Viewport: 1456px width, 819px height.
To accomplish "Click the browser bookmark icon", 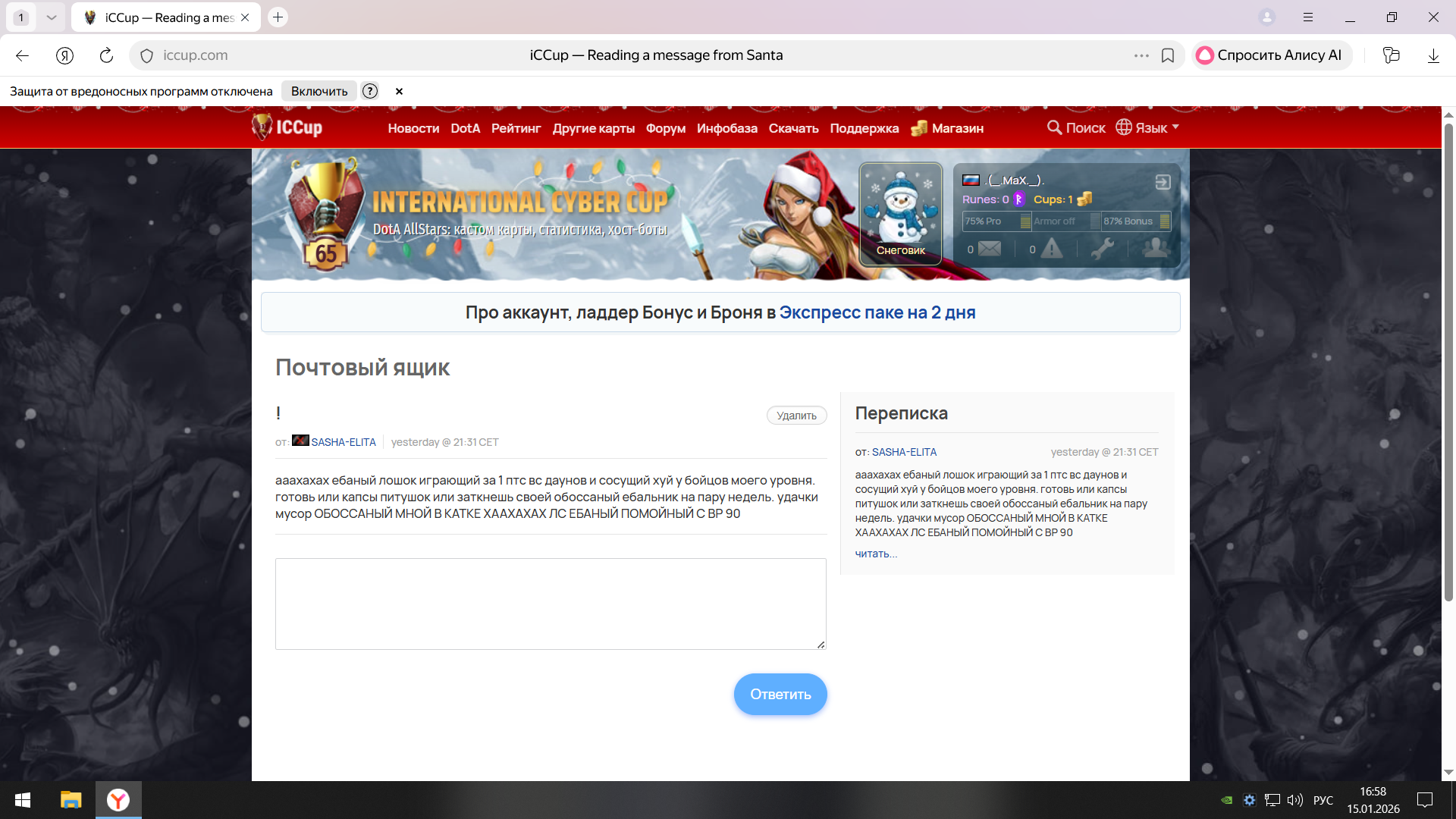I will coord(1168,55).
